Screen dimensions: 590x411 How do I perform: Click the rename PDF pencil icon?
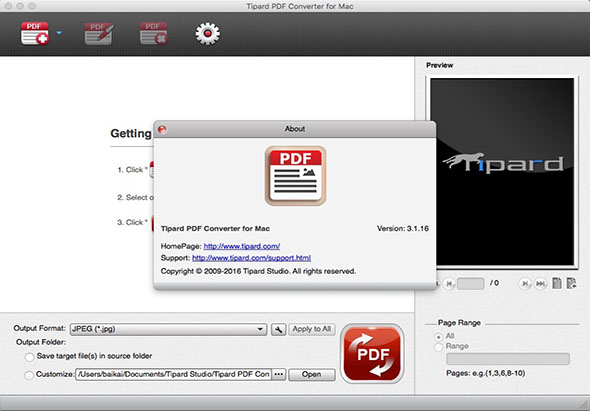99,33
